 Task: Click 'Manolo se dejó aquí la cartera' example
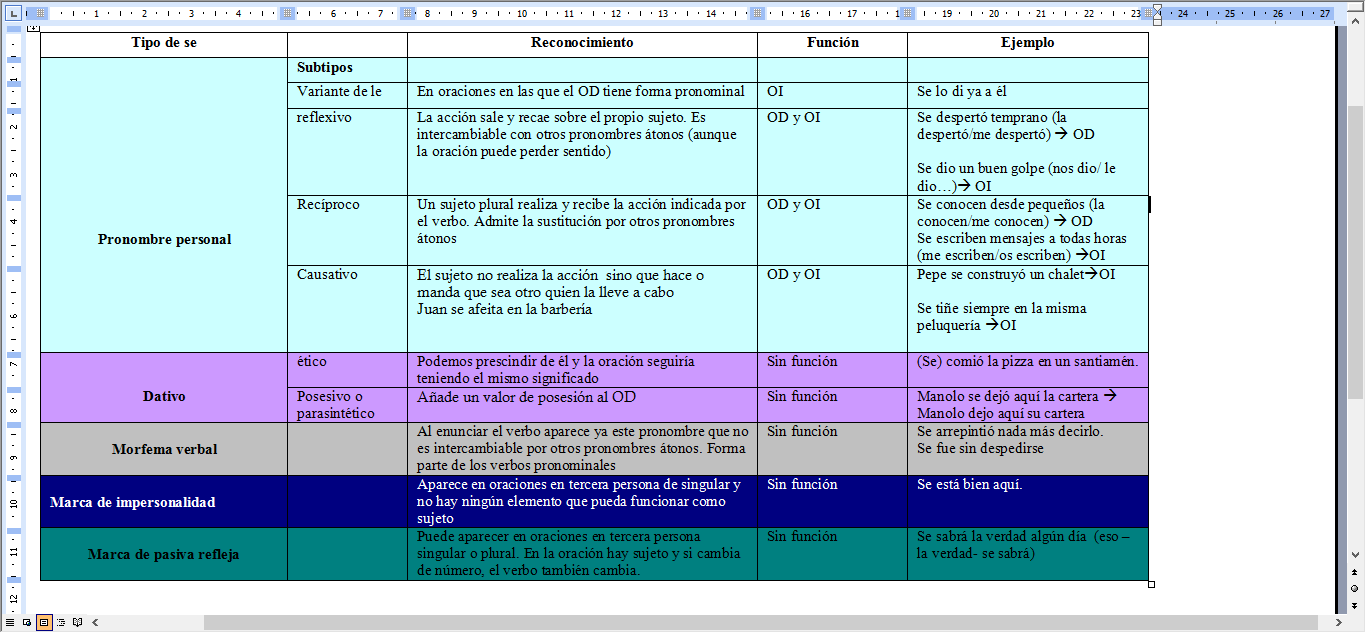pyautogui.click(x=1009, y=396)
